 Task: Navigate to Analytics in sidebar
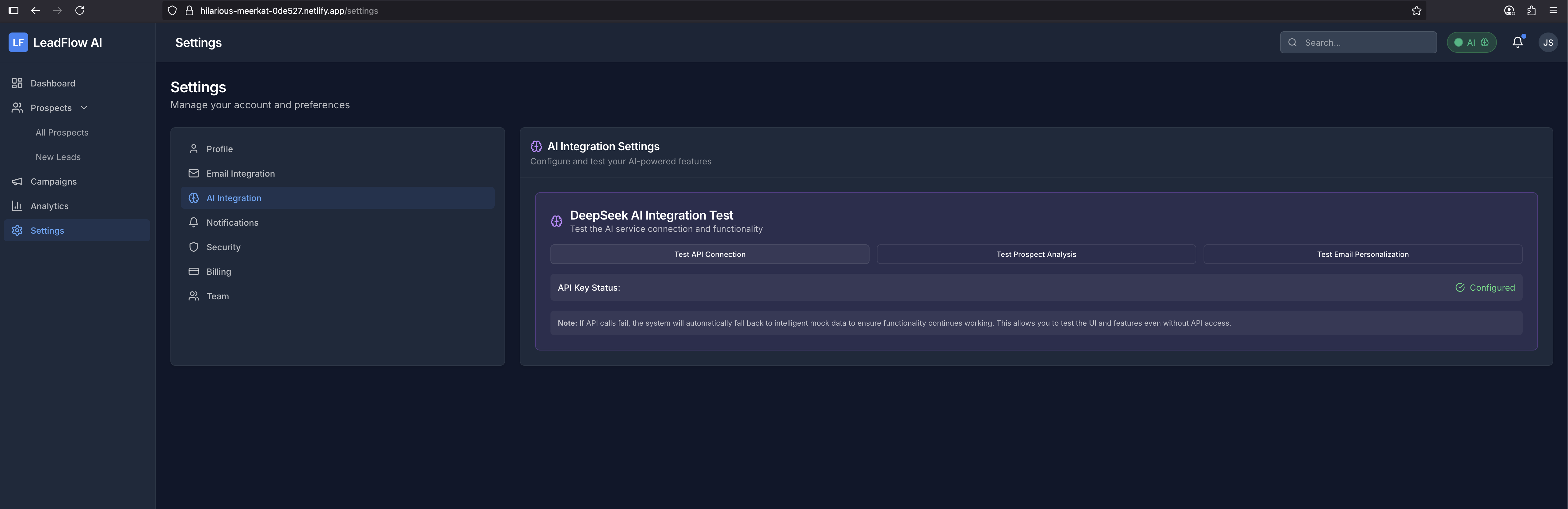pyautogui.click(x=49, y=206)
